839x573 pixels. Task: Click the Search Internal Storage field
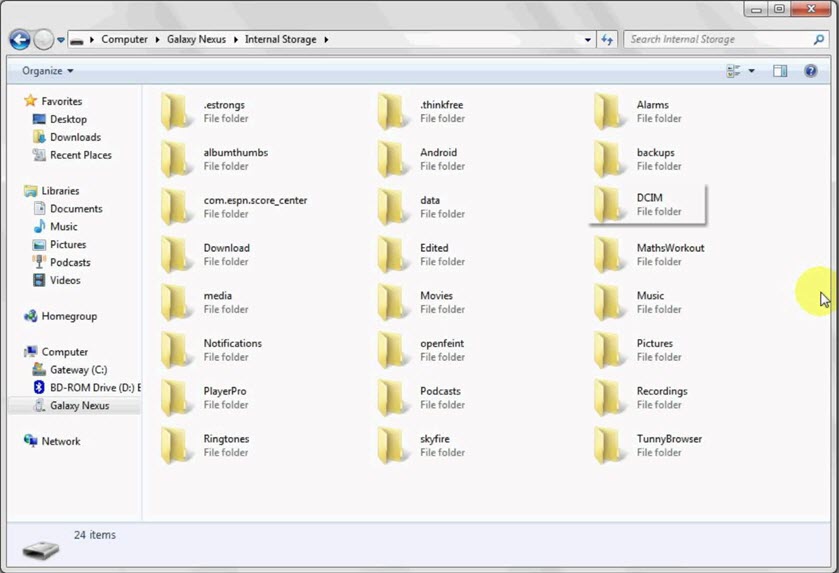720,40
